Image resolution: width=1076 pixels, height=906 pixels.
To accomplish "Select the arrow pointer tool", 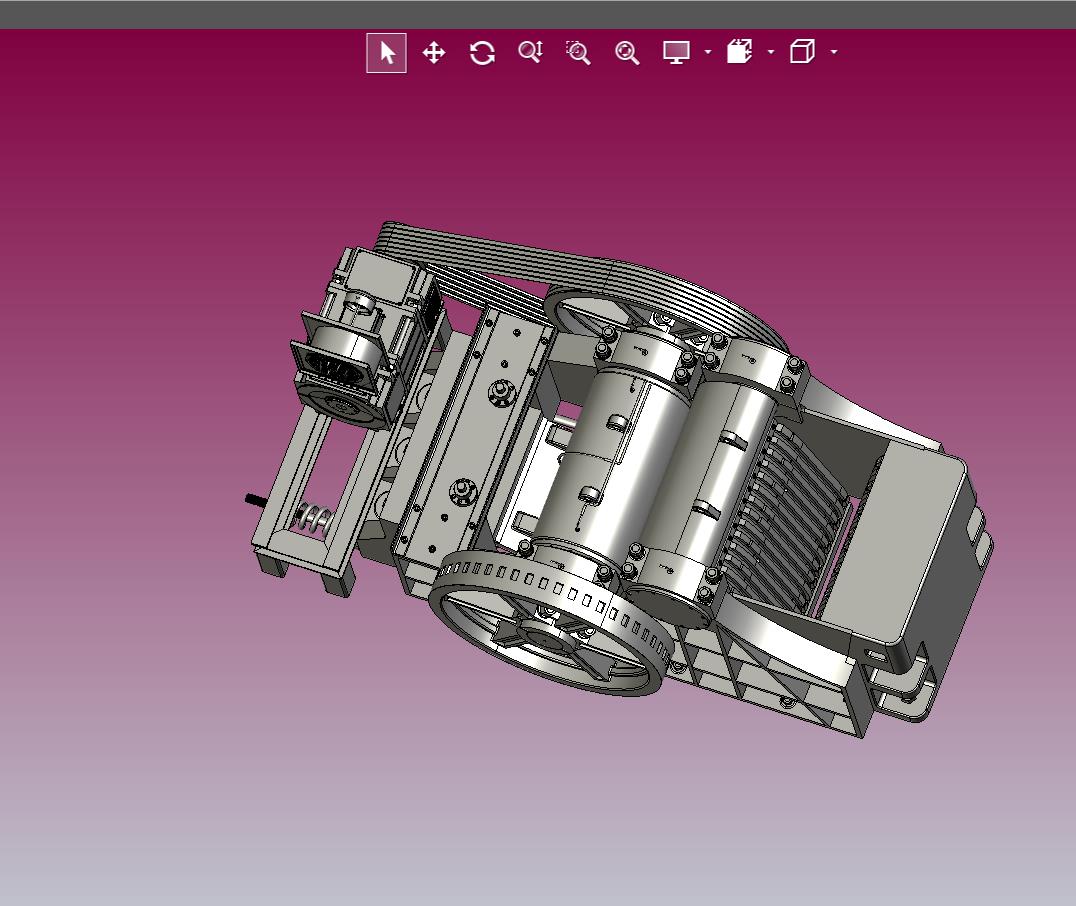I will pos(386,53).
